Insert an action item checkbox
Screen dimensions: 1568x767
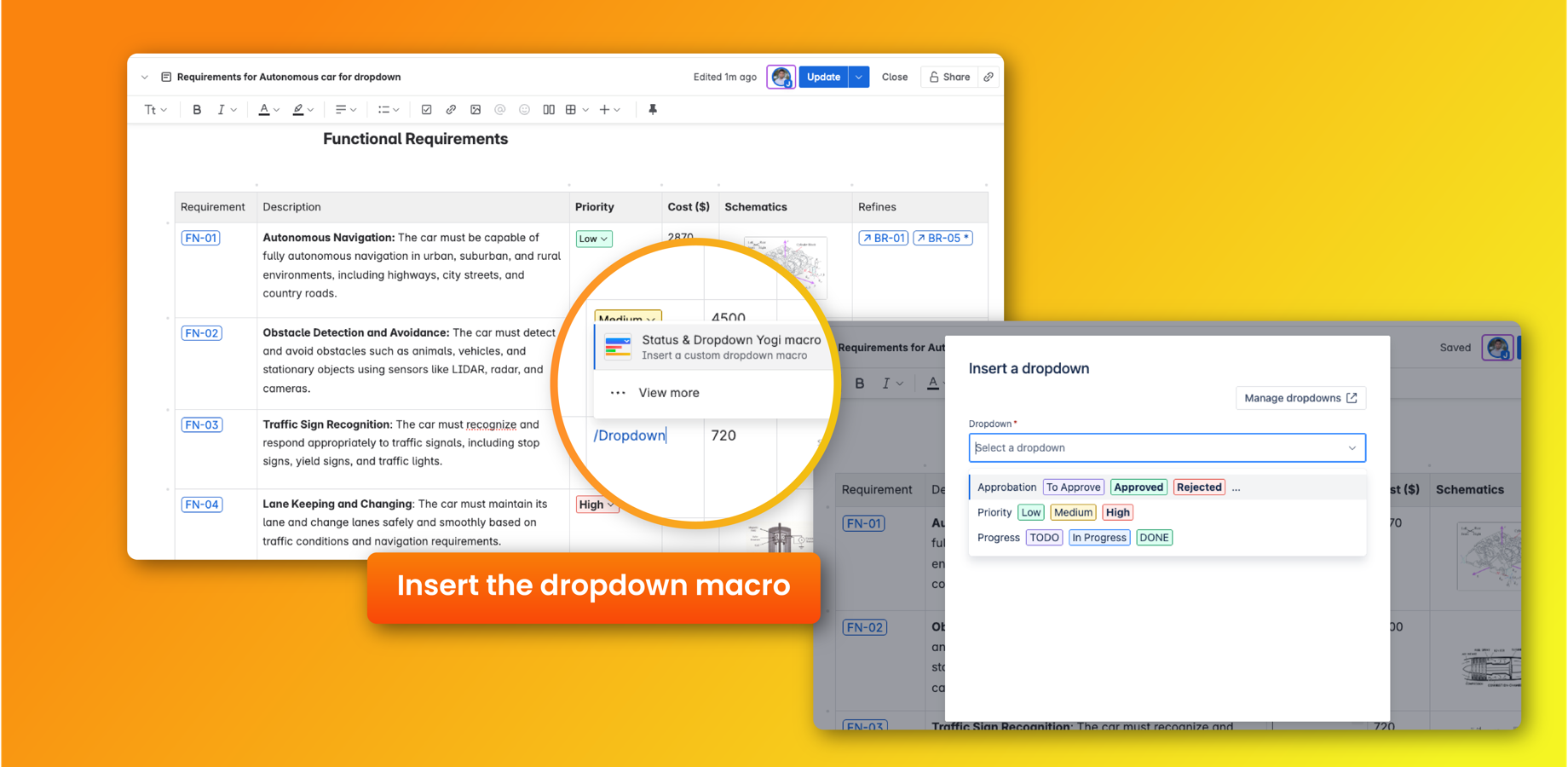click(427, 110)
